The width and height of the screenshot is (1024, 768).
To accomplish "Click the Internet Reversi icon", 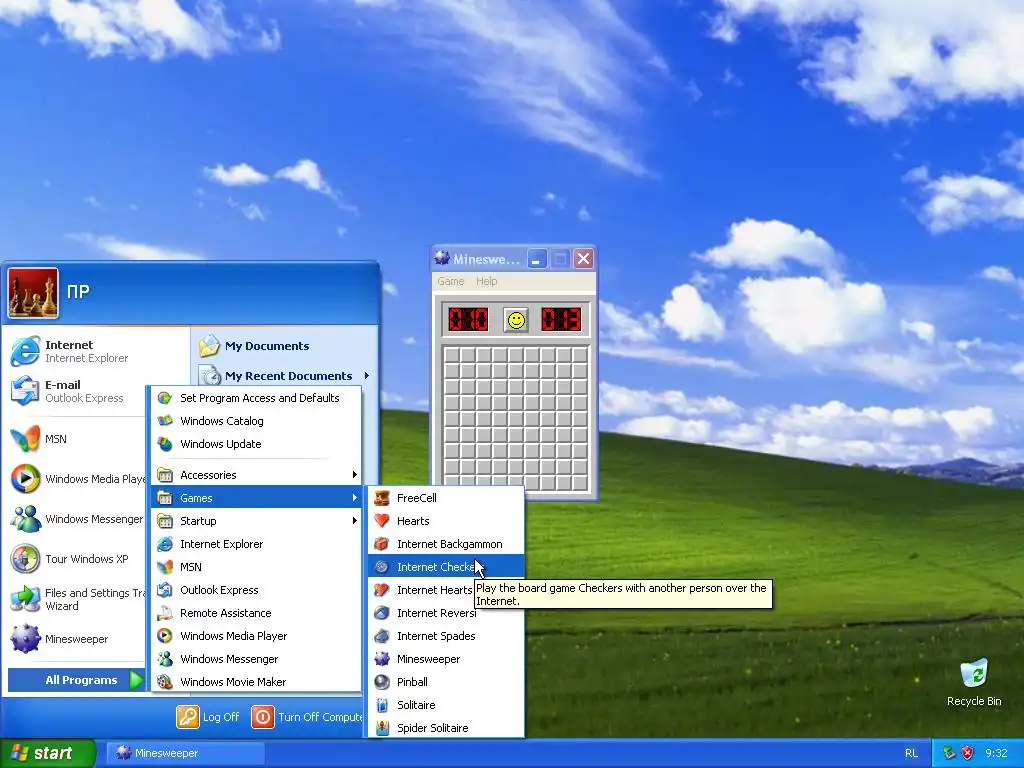I will (x=382, y=613).
